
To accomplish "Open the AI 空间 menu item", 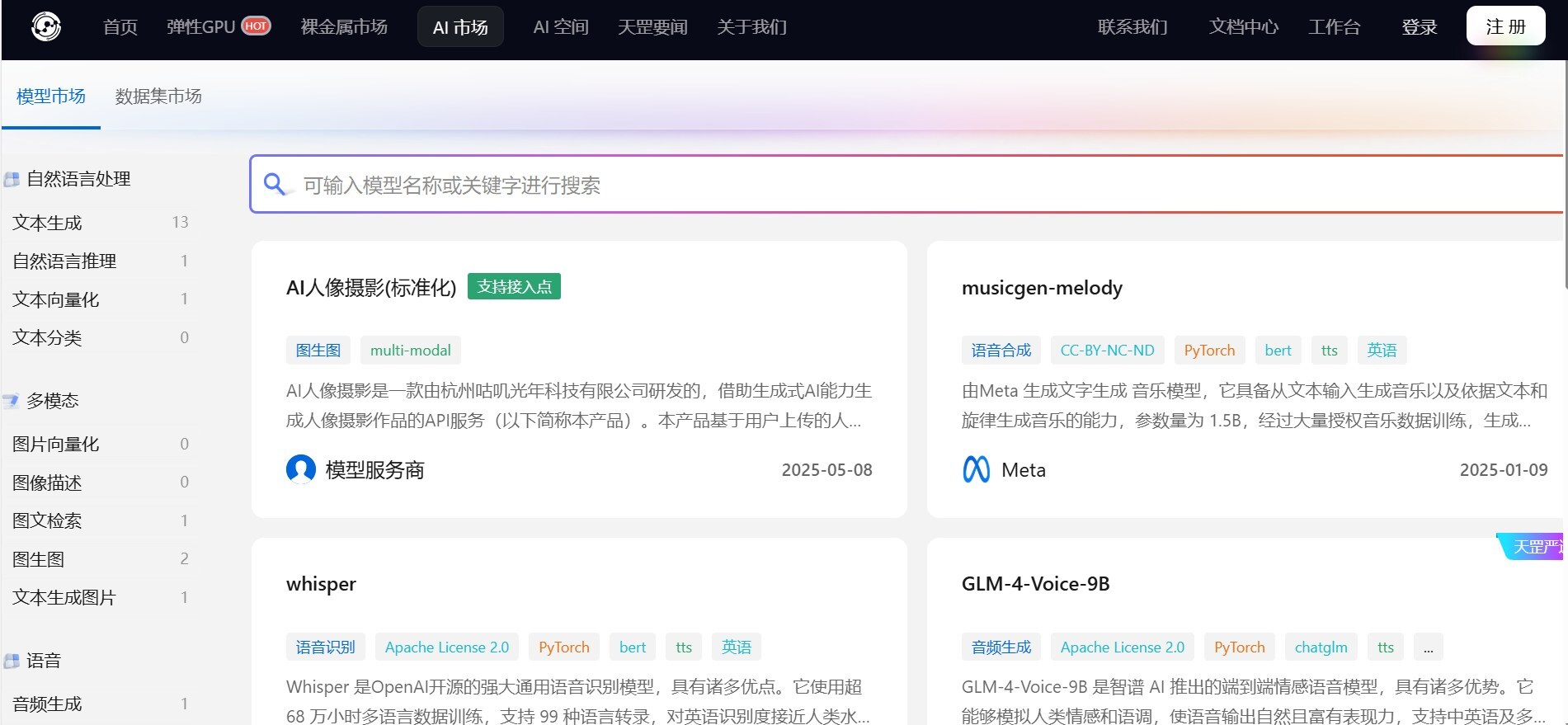I will (560, 27).
